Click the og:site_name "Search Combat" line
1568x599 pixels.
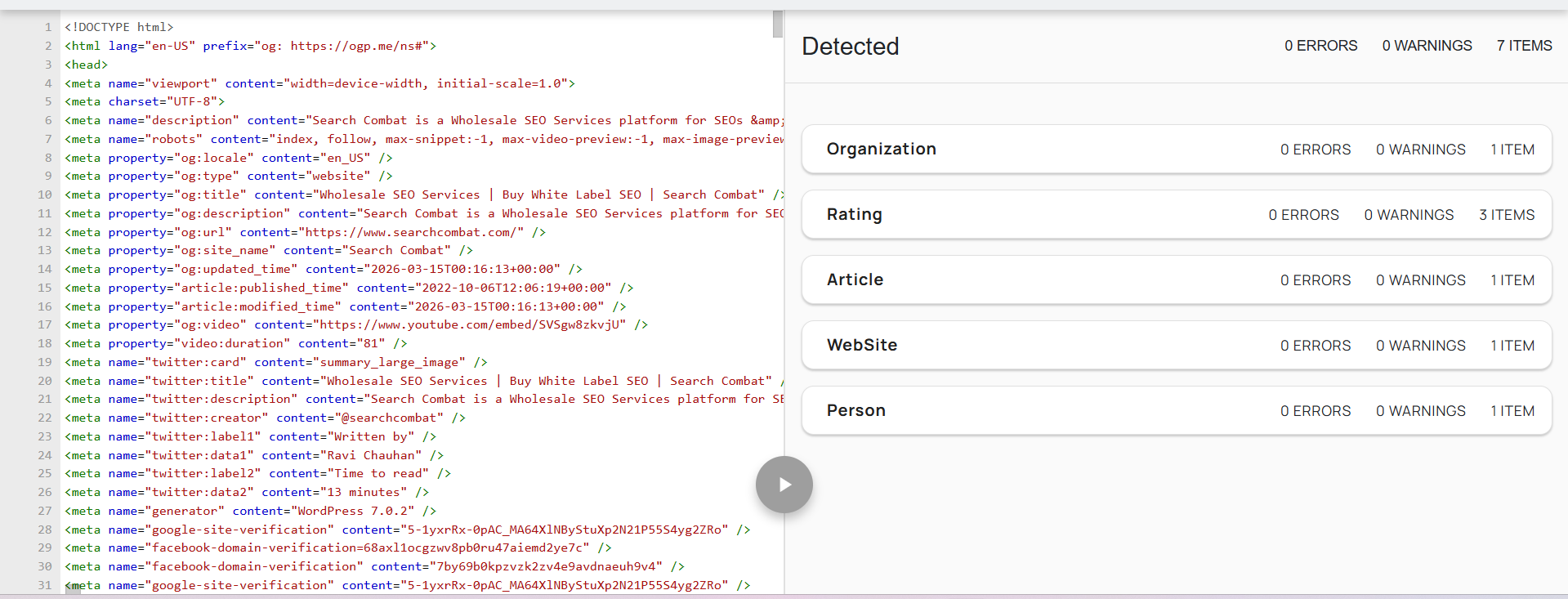point(269,250)
